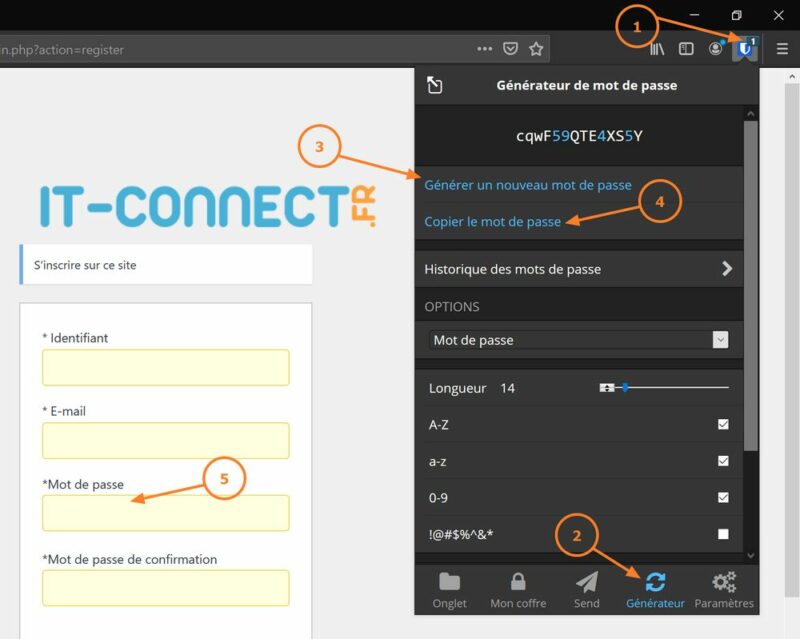Click the IT-Connect logo
800x639 pixels.
[208, 206]
